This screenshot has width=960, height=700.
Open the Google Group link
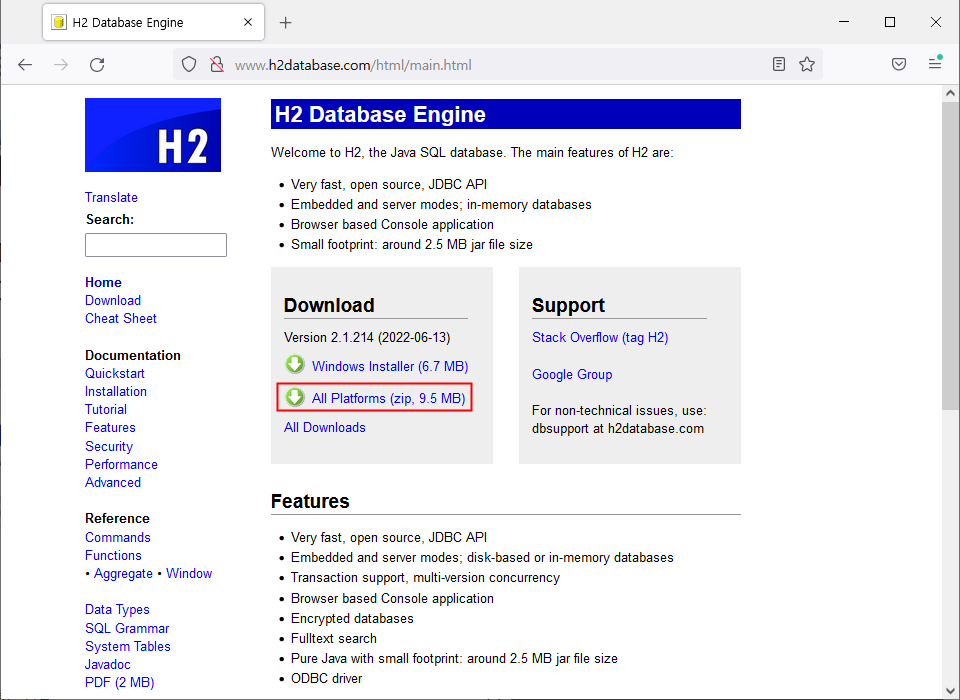coord(572,374)
